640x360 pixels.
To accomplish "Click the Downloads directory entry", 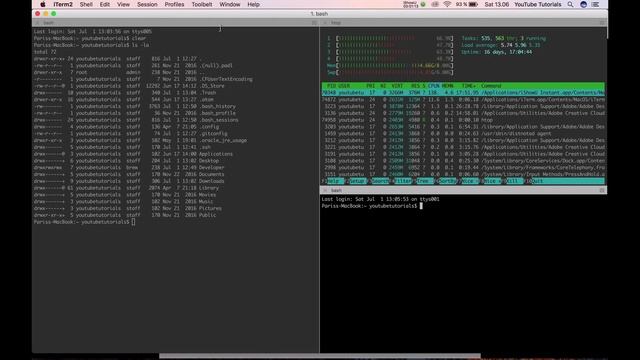I will point(211,181).
